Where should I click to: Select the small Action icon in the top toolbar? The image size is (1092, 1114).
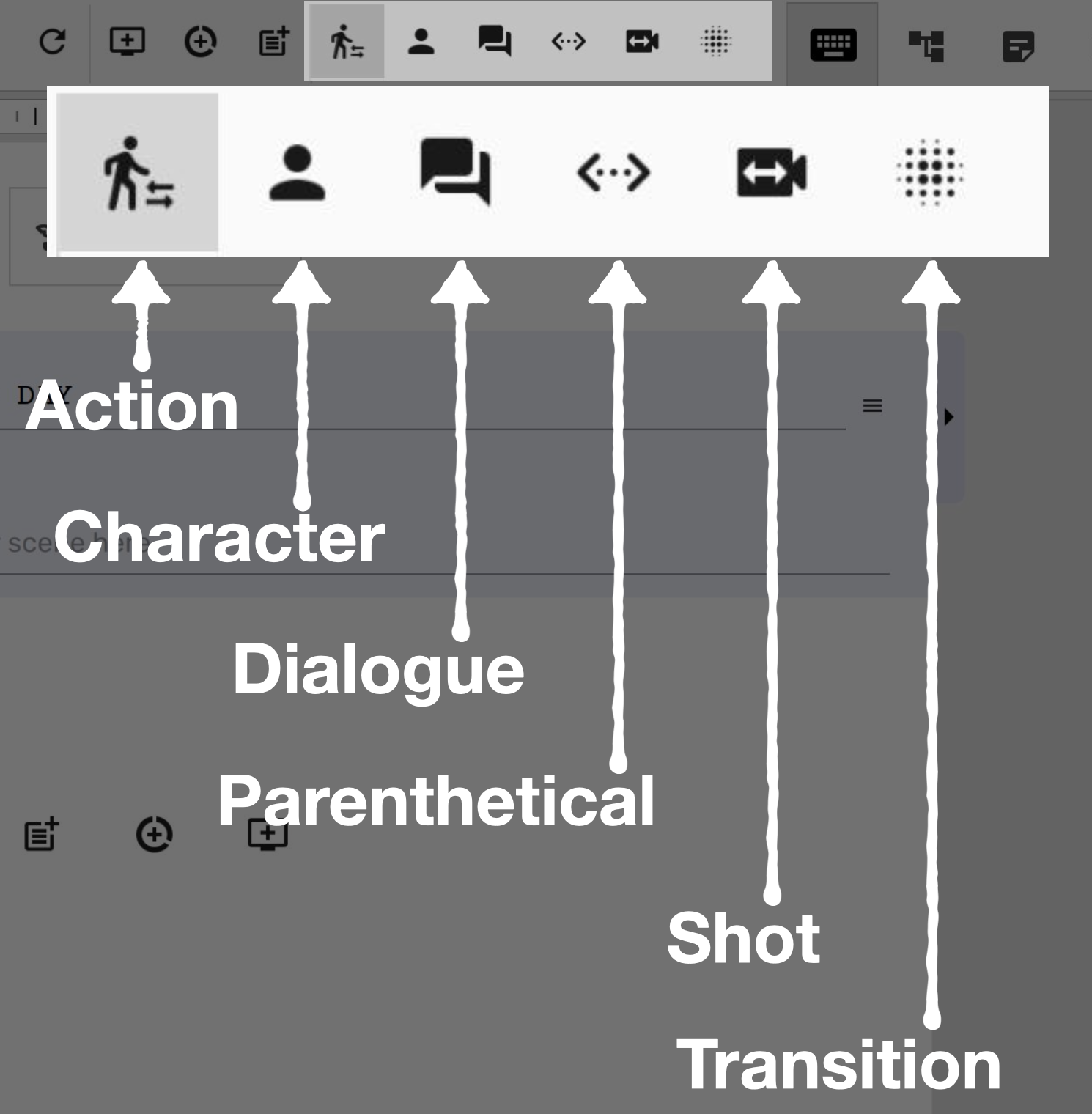coord(347,42)
